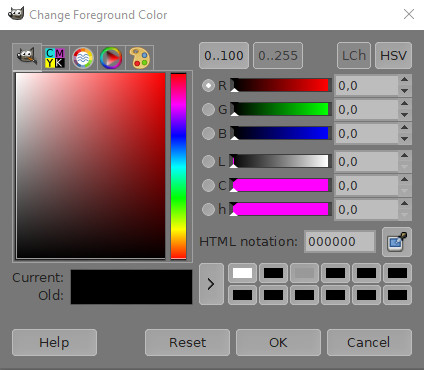
Task: Select the L channel radio button
Action: pyautogui.click(x=208, y=162)
